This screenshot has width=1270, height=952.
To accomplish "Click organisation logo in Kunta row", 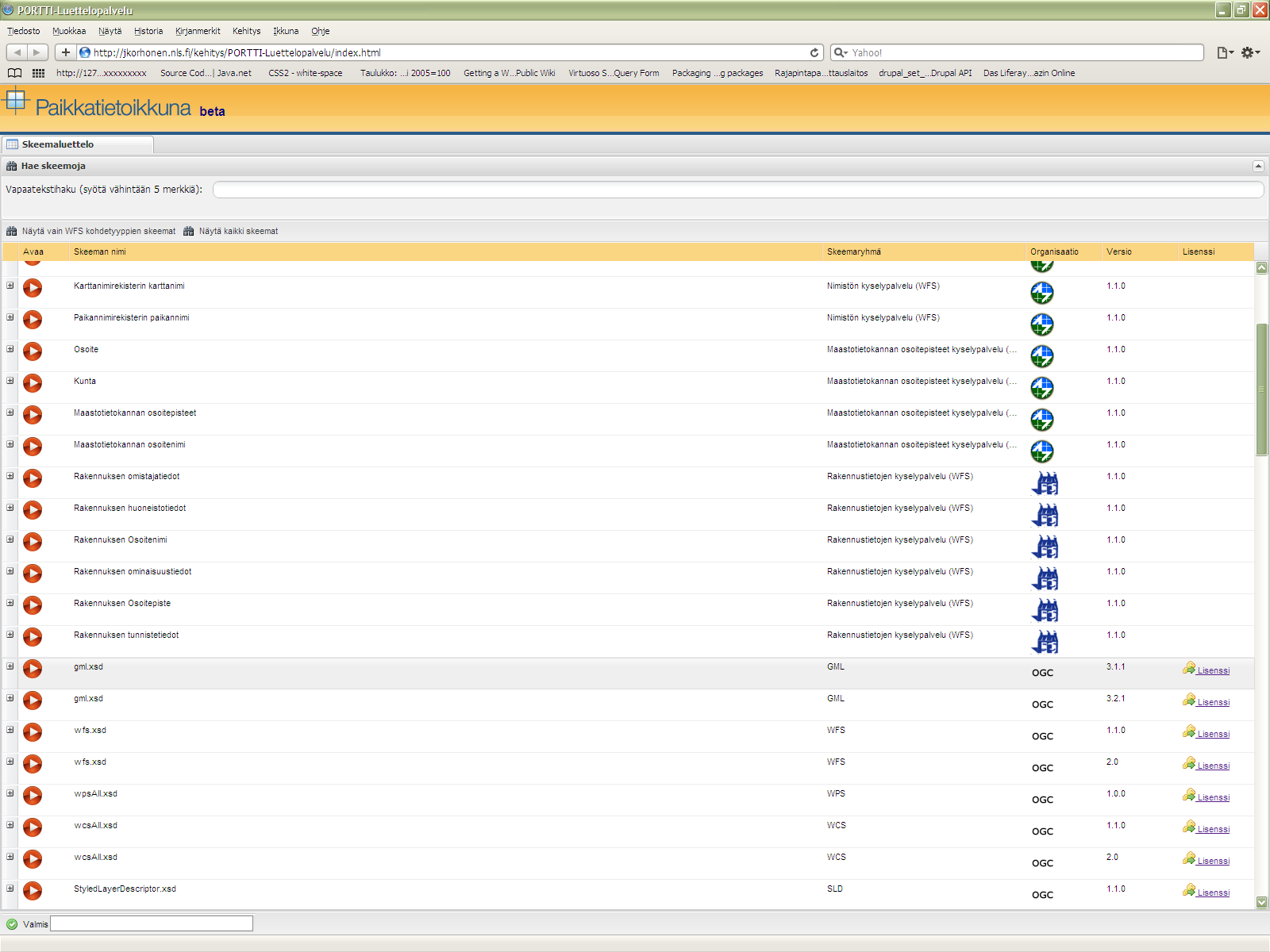I will pos(1042,388).
